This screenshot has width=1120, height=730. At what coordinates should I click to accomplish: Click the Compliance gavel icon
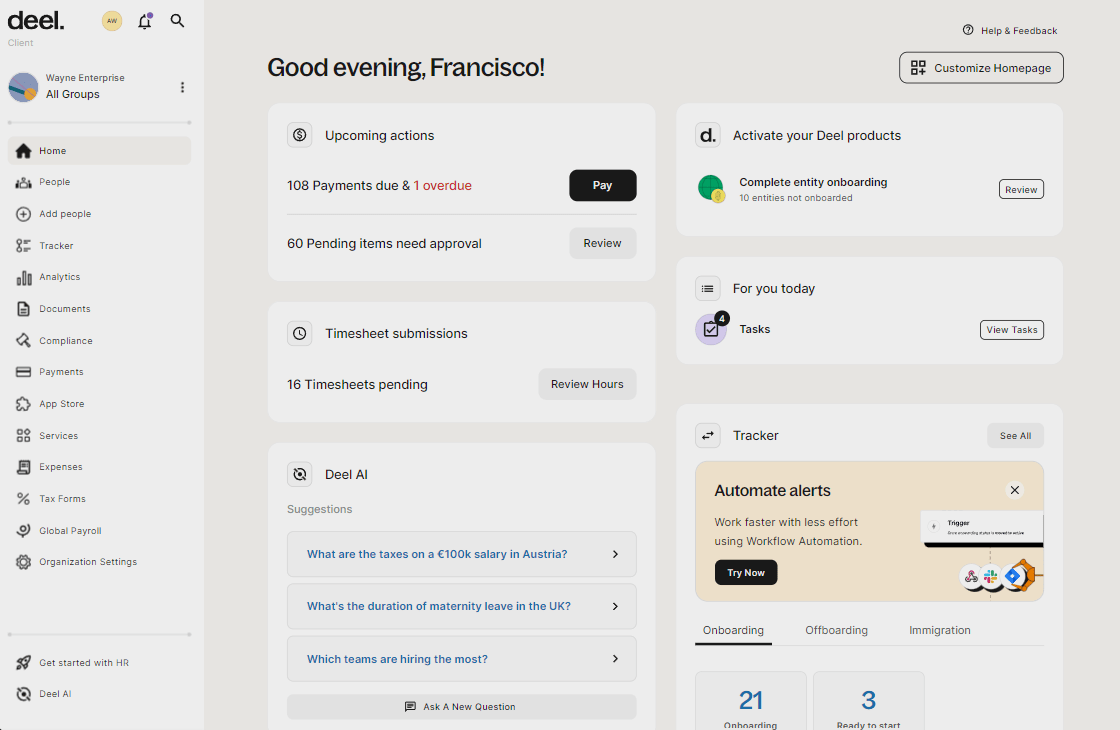24,341
